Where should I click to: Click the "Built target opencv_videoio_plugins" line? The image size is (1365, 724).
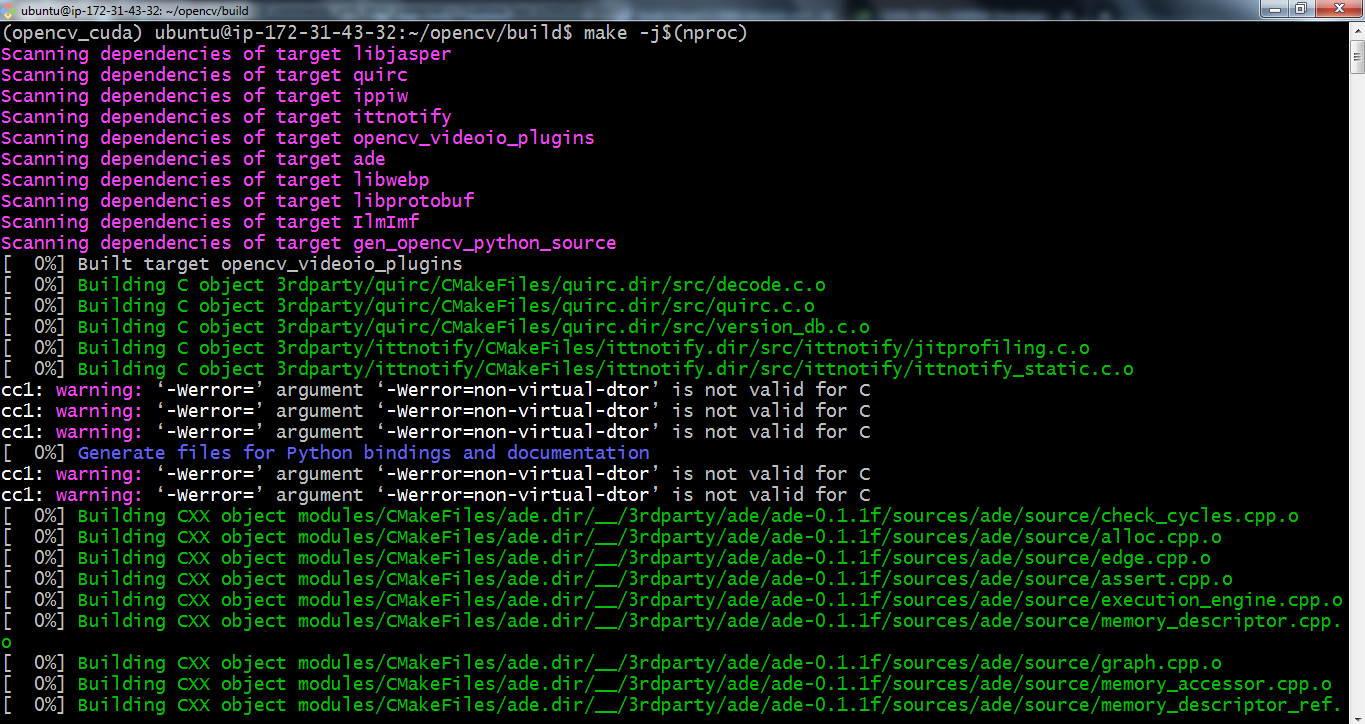pyautogui.click(x=232, y=264)
